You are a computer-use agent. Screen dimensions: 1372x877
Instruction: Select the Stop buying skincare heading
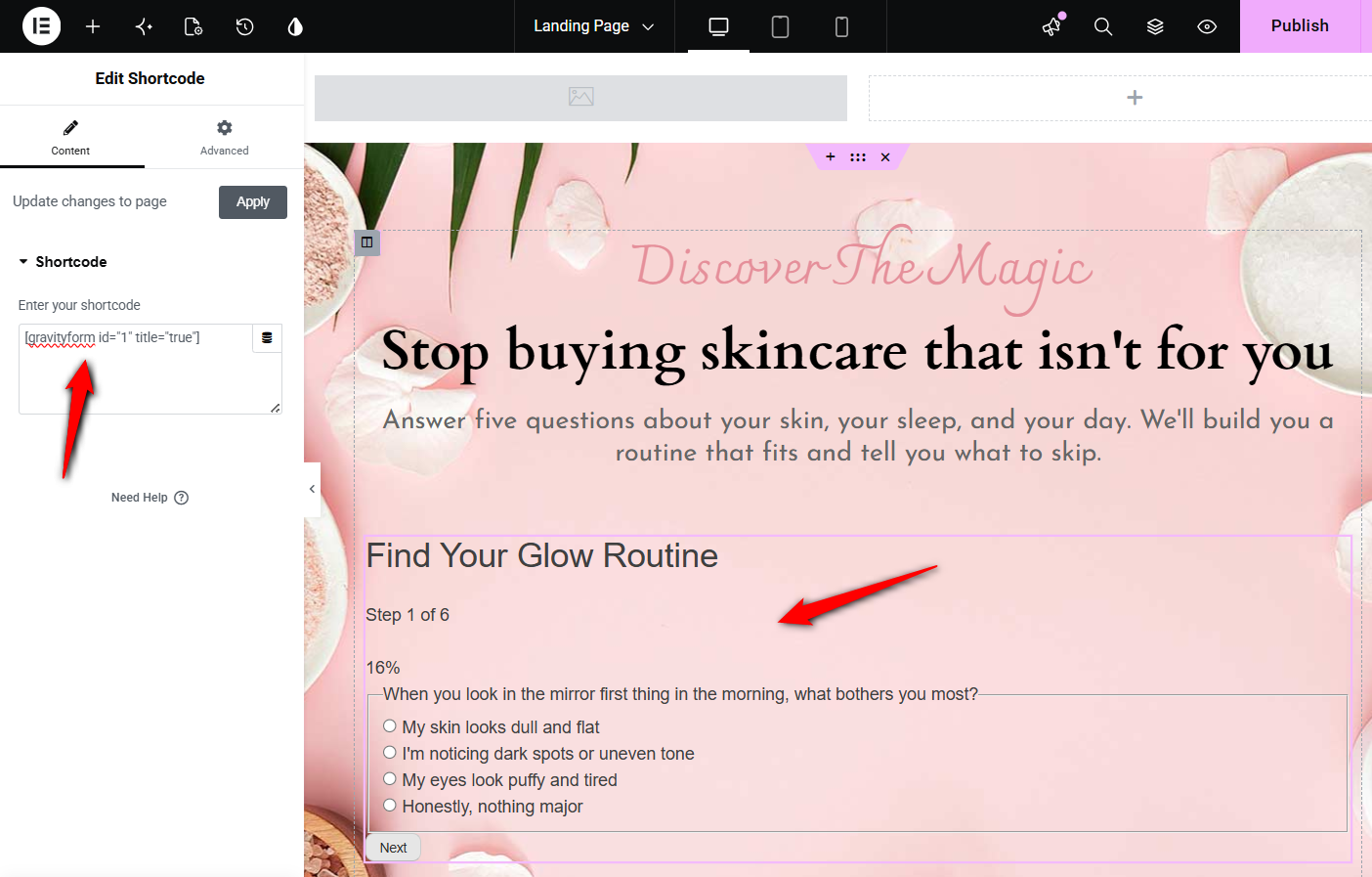(857, 352)
